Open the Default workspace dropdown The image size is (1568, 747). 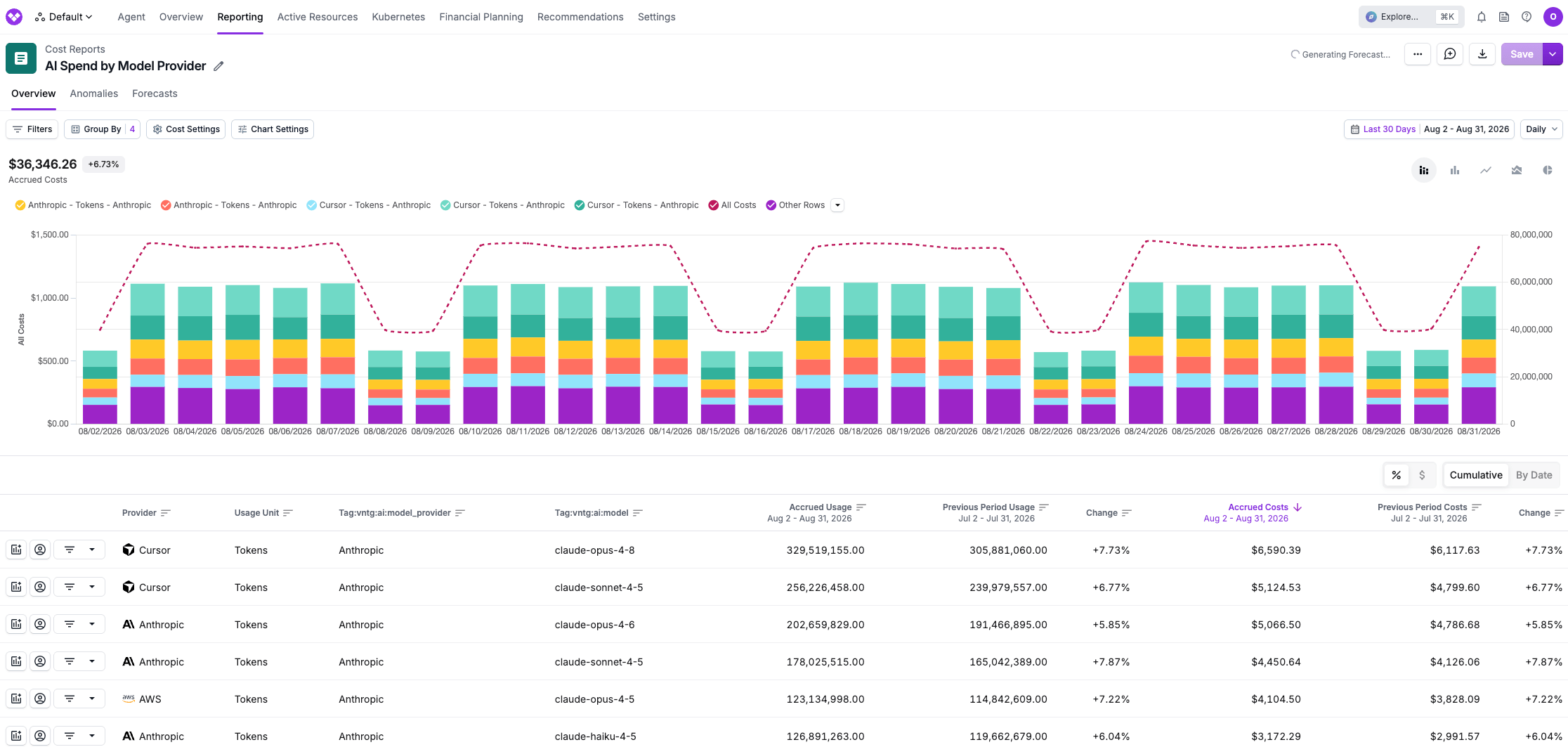64,17
